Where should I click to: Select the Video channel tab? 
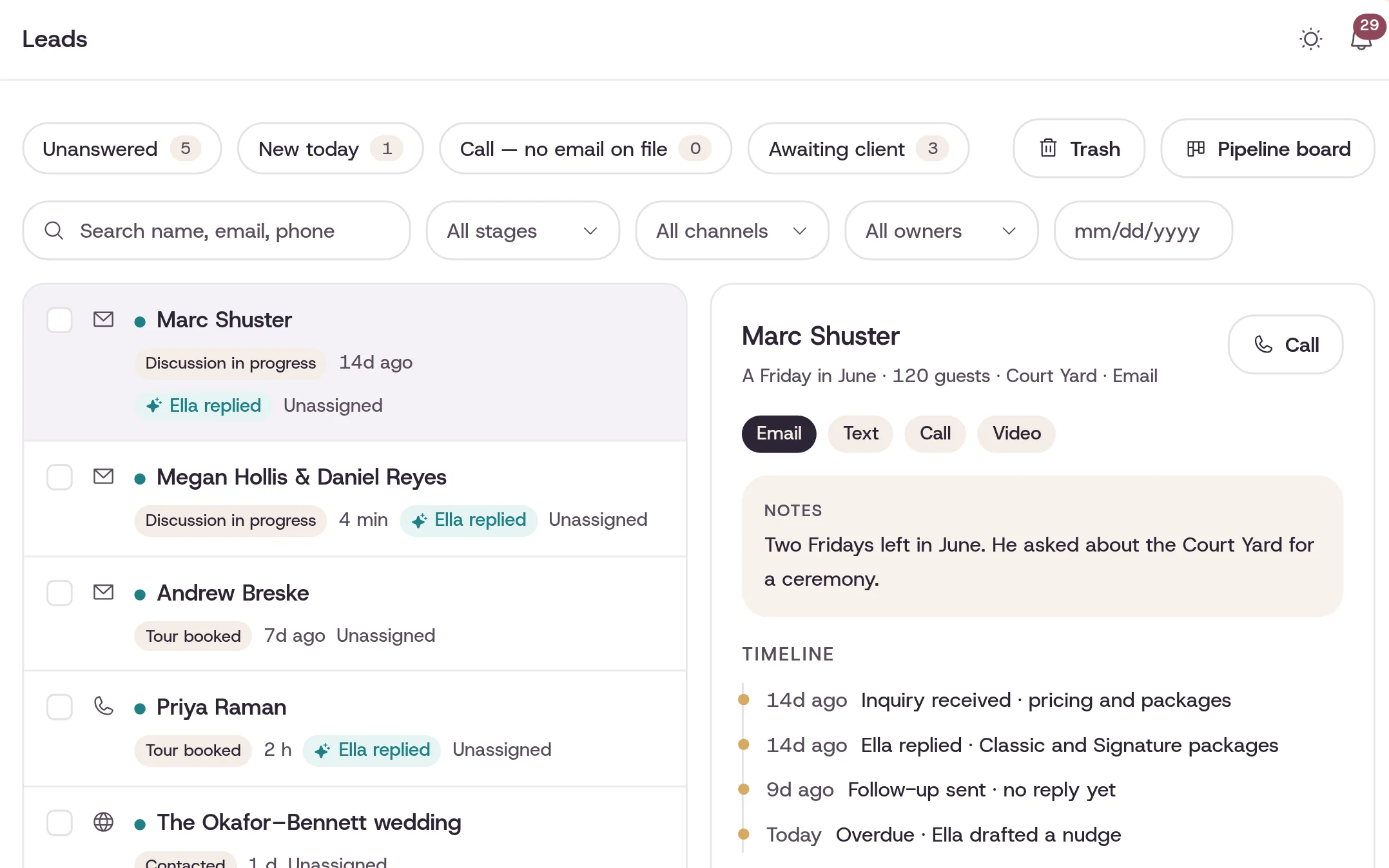[1016, 434]
